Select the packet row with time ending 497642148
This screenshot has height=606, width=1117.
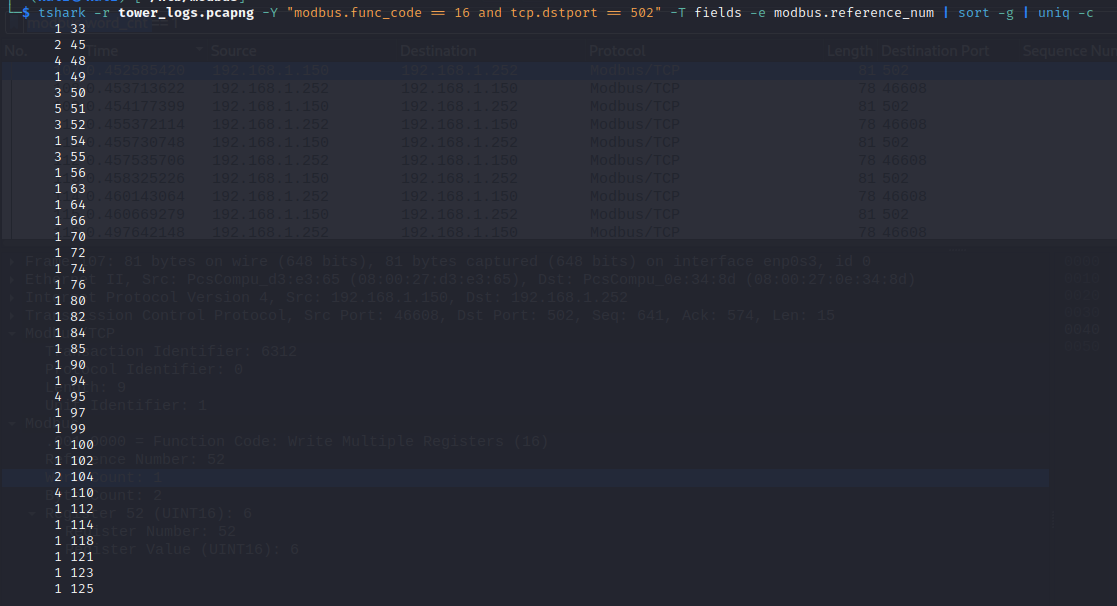[500, 233]
